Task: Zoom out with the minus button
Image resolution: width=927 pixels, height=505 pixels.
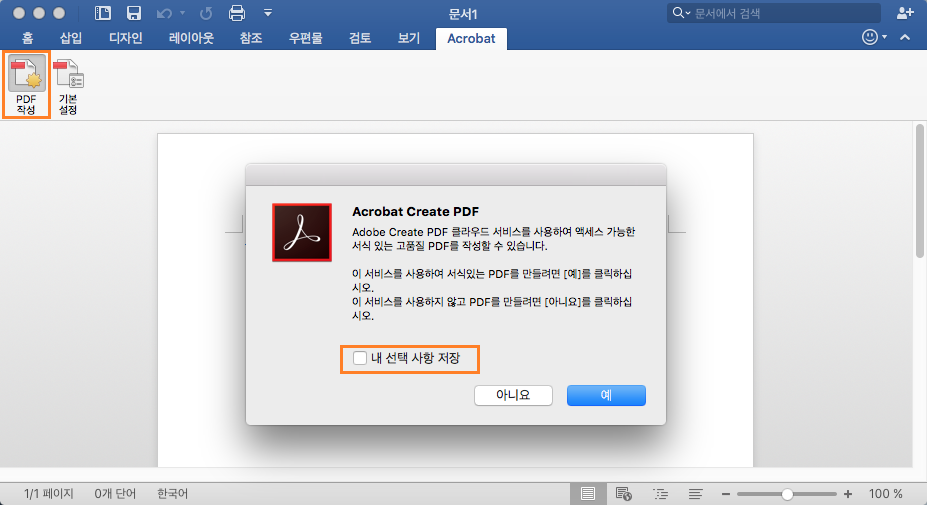Action: pyautogui.click(x=726, y=494)
